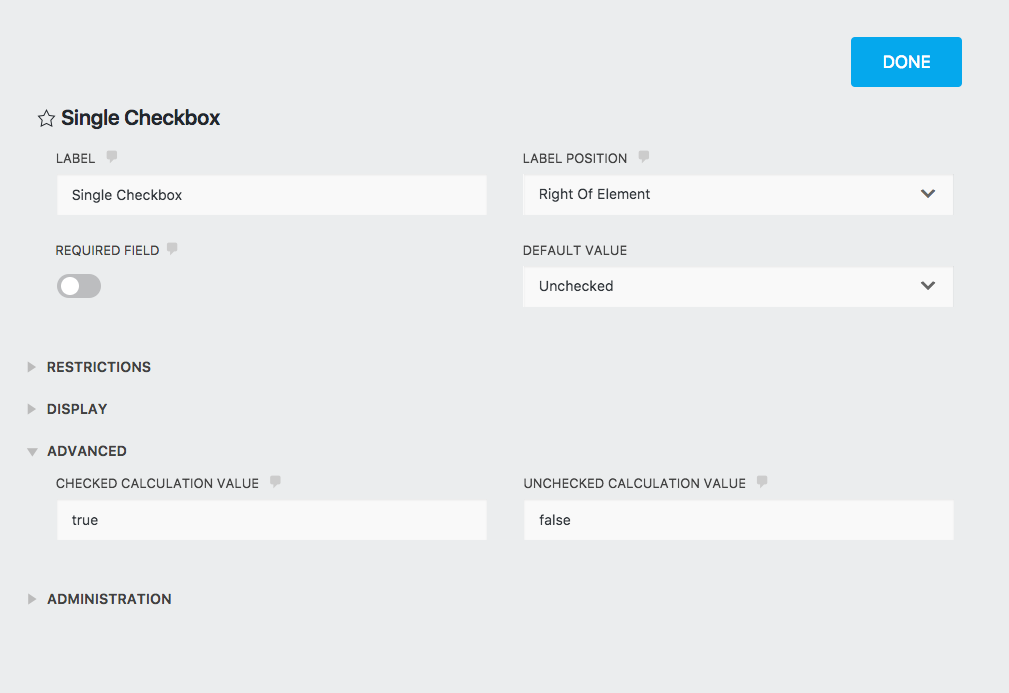Click the star icon beside Single Checkbox title
Image resolution: width=1009 pixels, height=693 pixels.
[46, 119]
